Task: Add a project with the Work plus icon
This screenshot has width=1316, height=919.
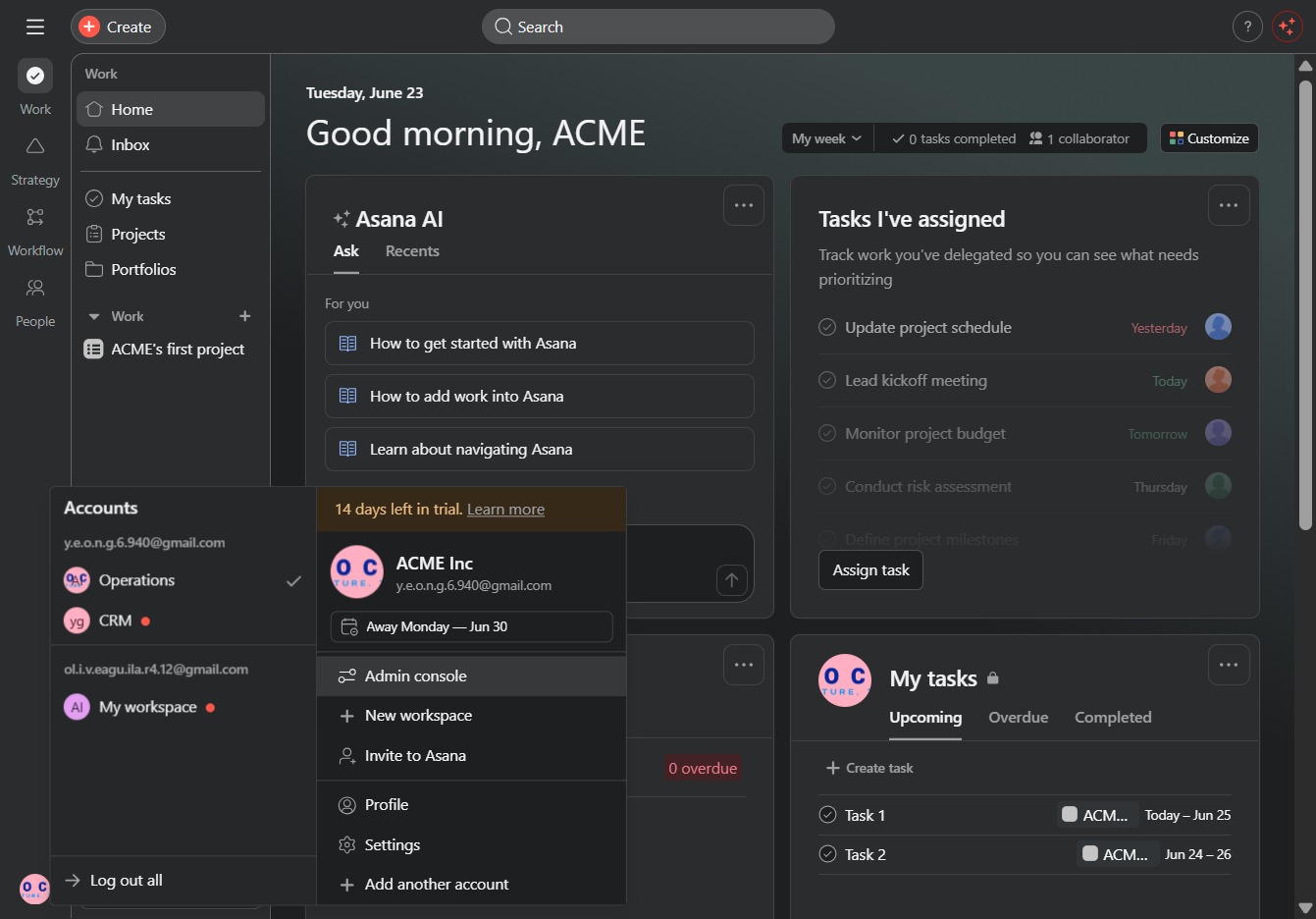Action: coord(245,316)
